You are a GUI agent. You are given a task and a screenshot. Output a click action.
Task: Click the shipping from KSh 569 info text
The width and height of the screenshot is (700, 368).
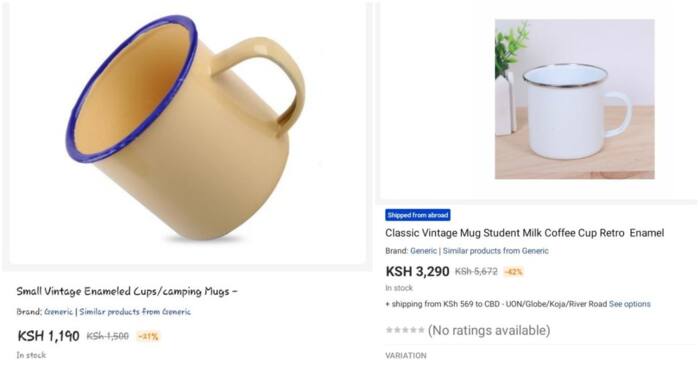click(496, 304)
